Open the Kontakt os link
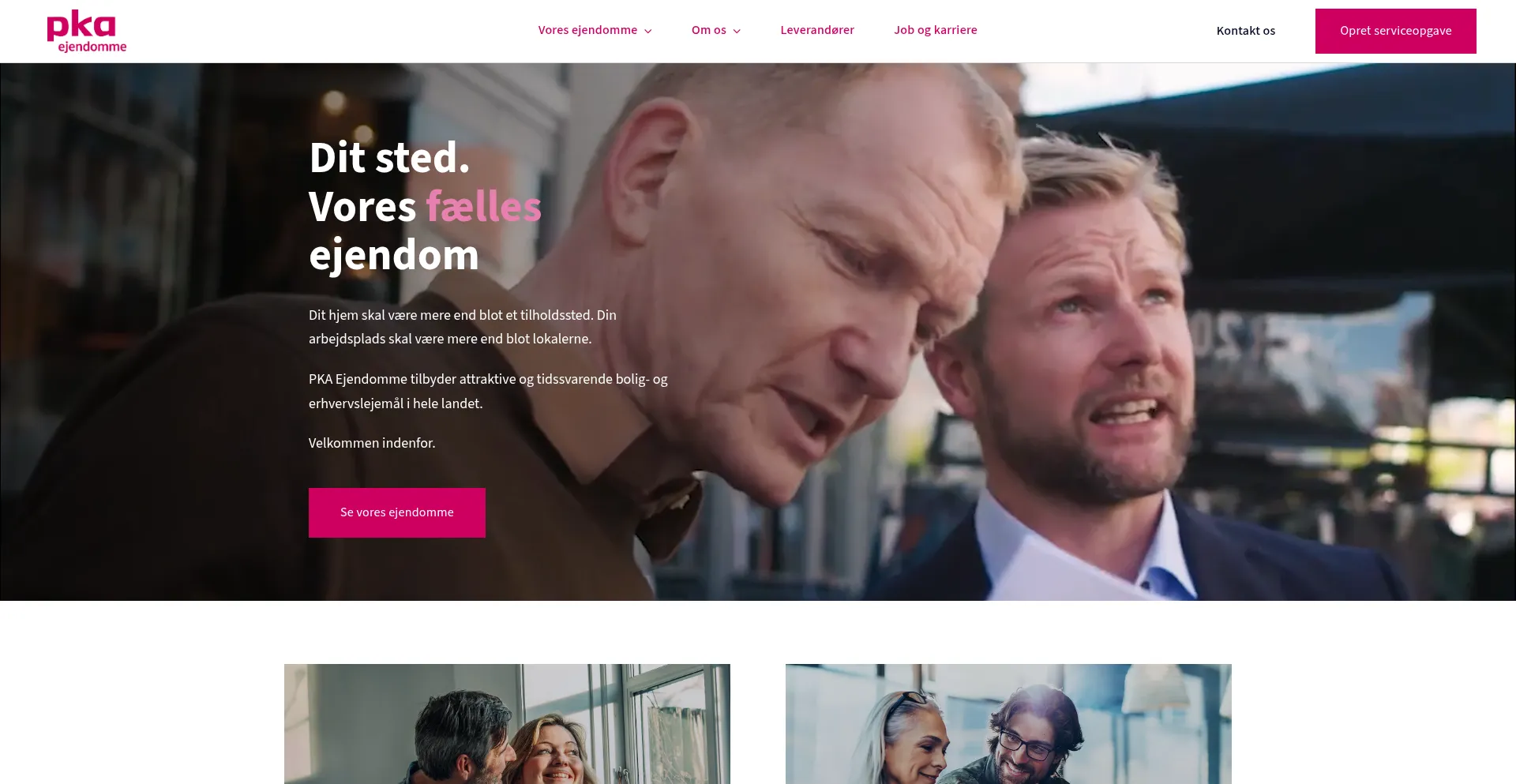The image size is (1516, 784). (x=1246, y=31)
